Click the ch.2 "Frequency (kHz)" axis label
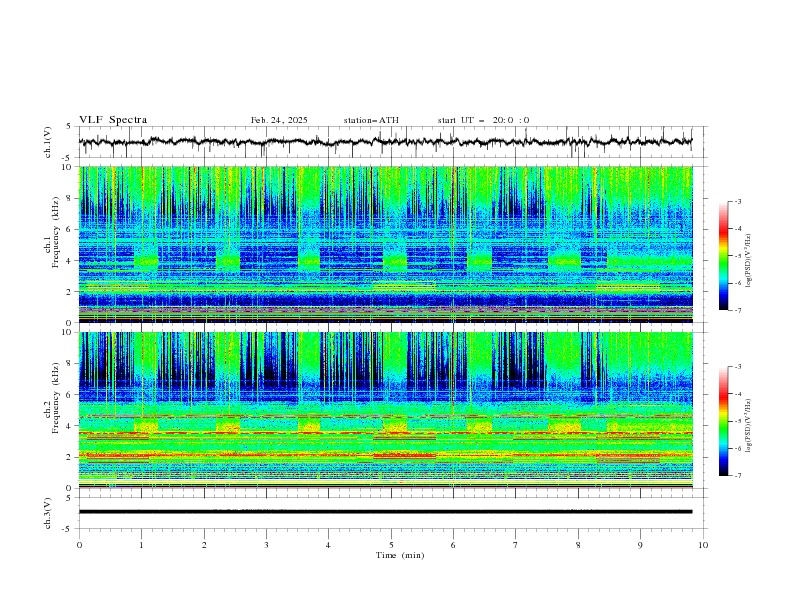The height and width of the screenshot is (612, 792). coord(56,398)
